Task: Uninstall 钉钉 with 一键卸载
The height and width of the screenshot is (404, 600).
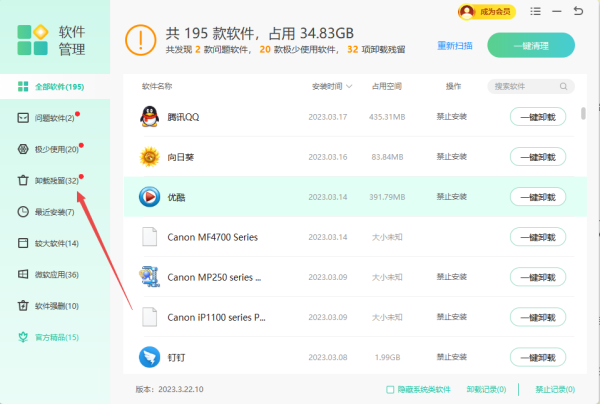Action: [x=538, y=357]
